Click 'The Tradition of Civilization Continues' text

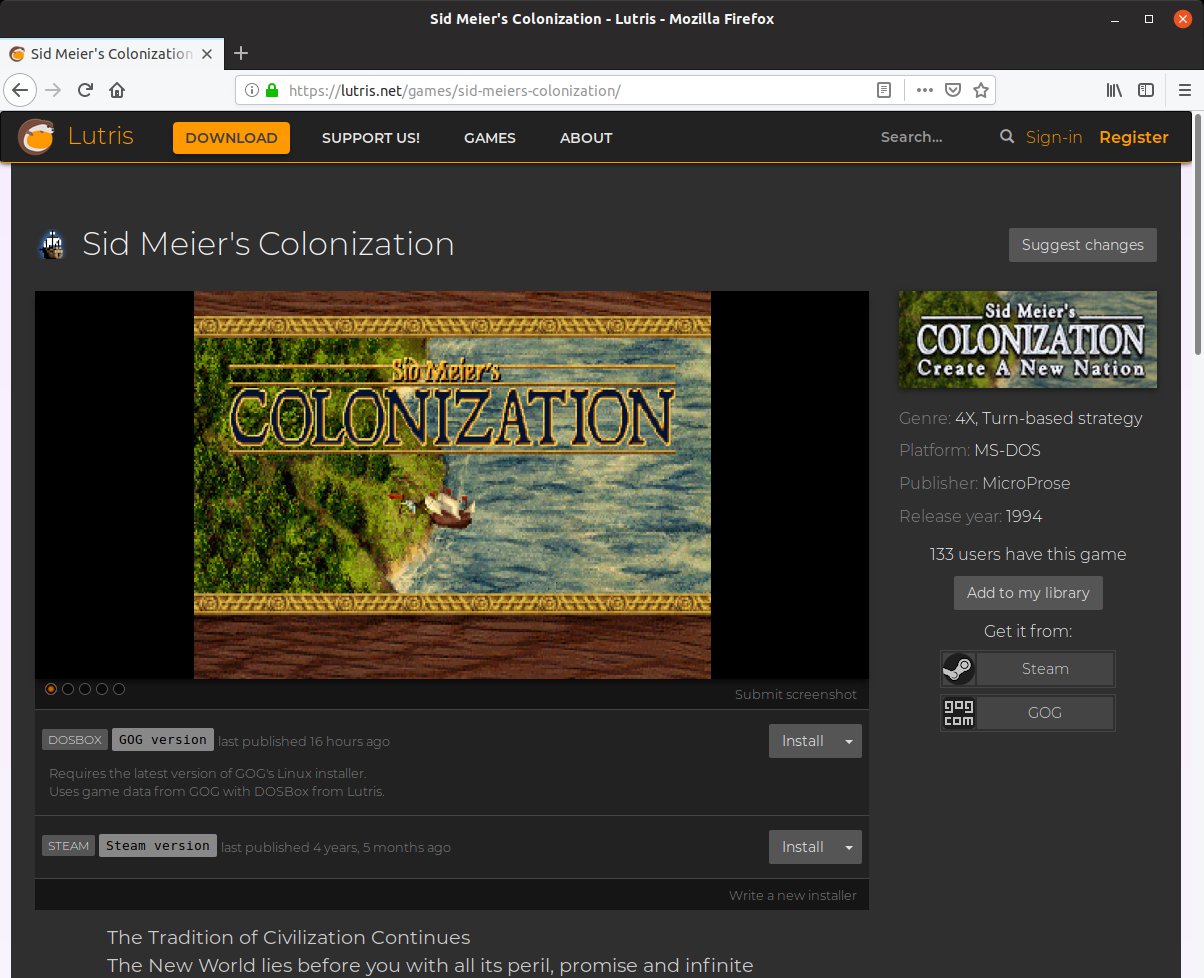click(x=288, y=938)
